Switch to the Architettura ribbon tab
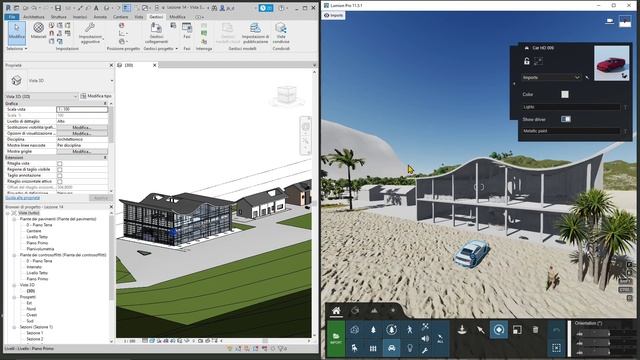Screen dimensions: 640x360 34,17
